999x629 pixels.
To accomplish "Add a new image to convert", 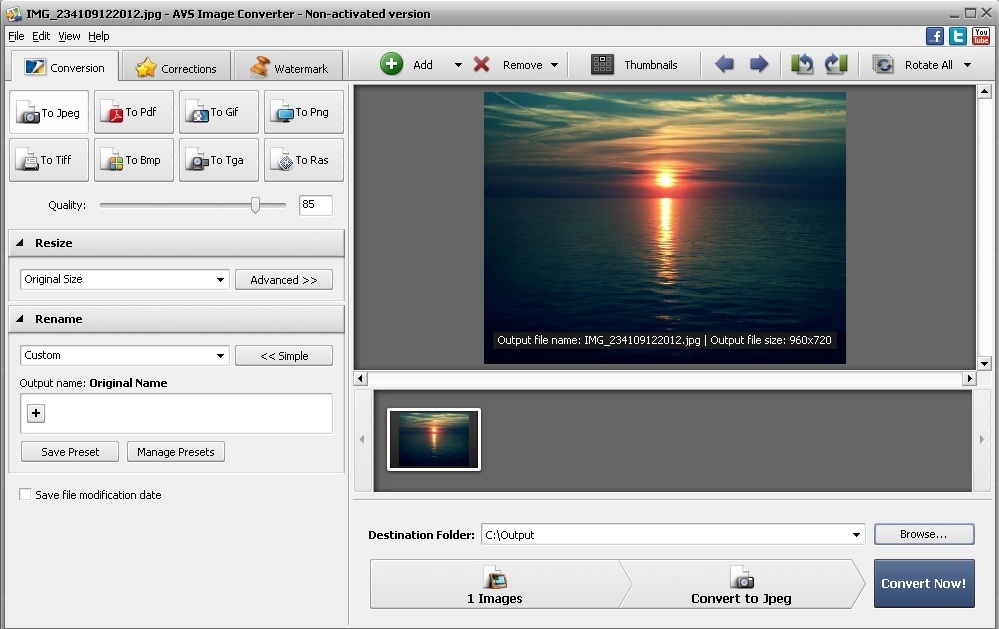I will tap(407, 63).
